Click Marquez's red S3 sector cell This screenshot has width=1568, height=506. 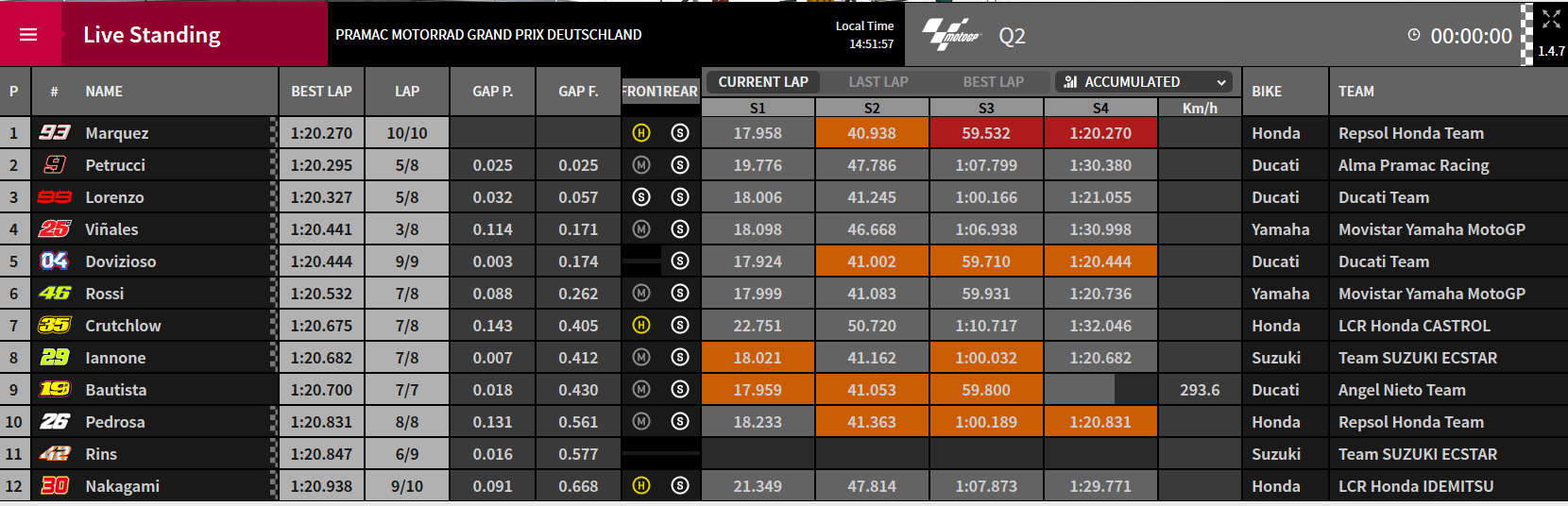(986, 133)
